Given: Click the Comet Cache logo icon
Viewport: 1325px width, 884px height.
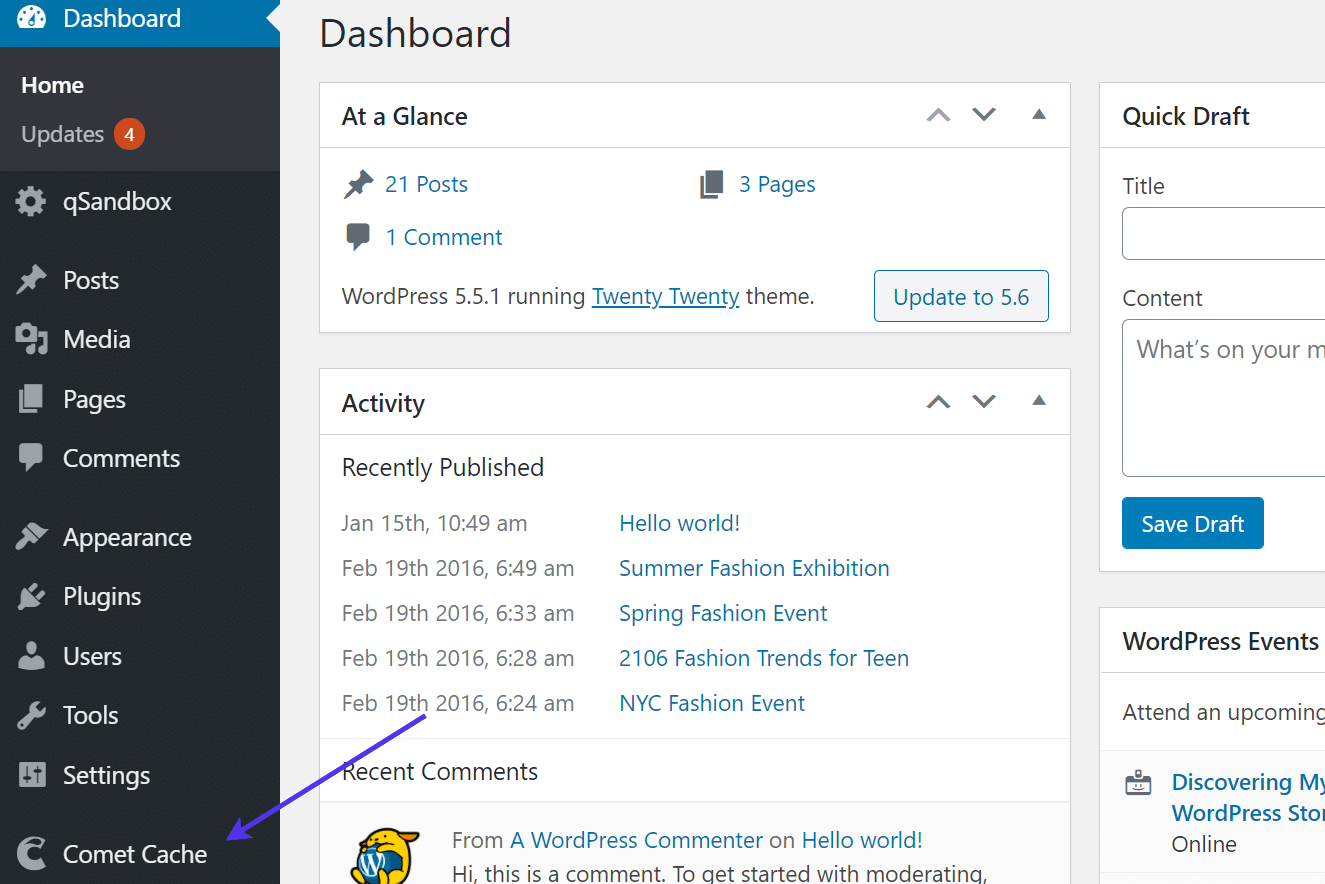Looking at the screenshot, I should pos(31,855).
